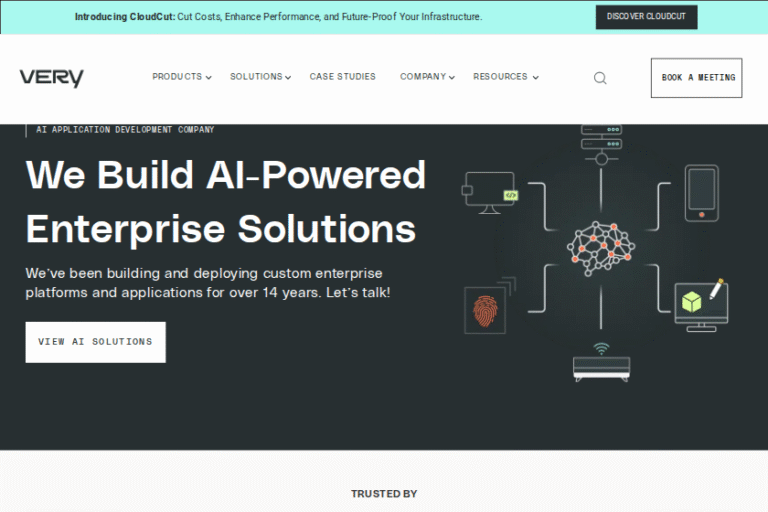Click the search magnifier icon
This screenshot has width=768, height=512.
click(600, 78)
